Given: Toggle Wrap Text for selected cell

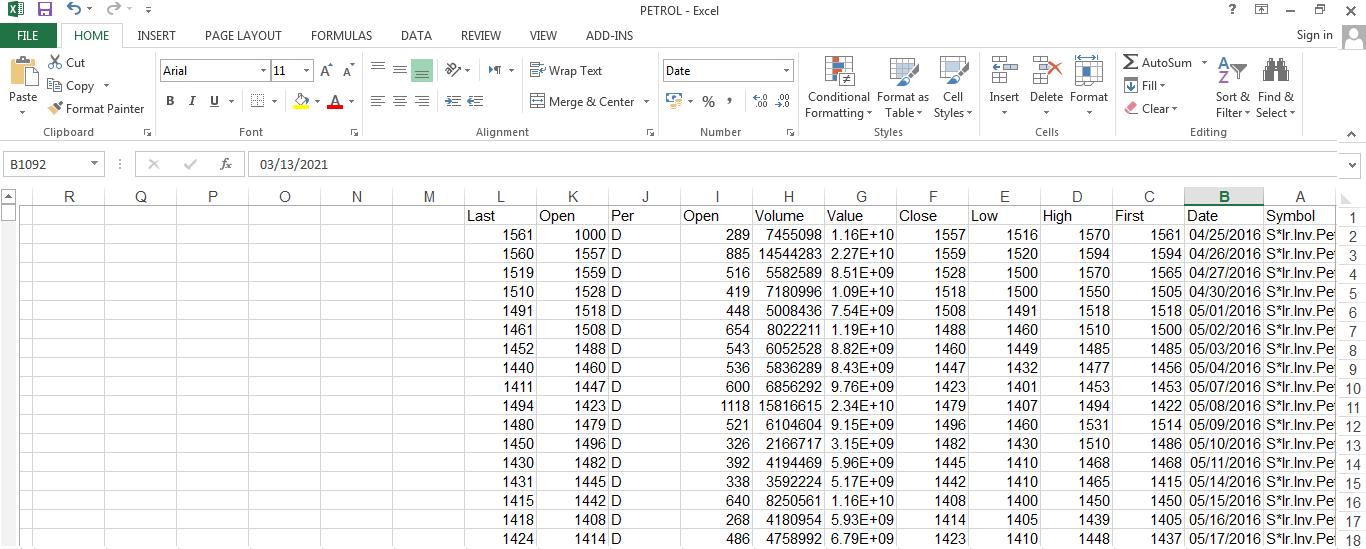Looking at the screenshot, I should (x=566, y=71).
